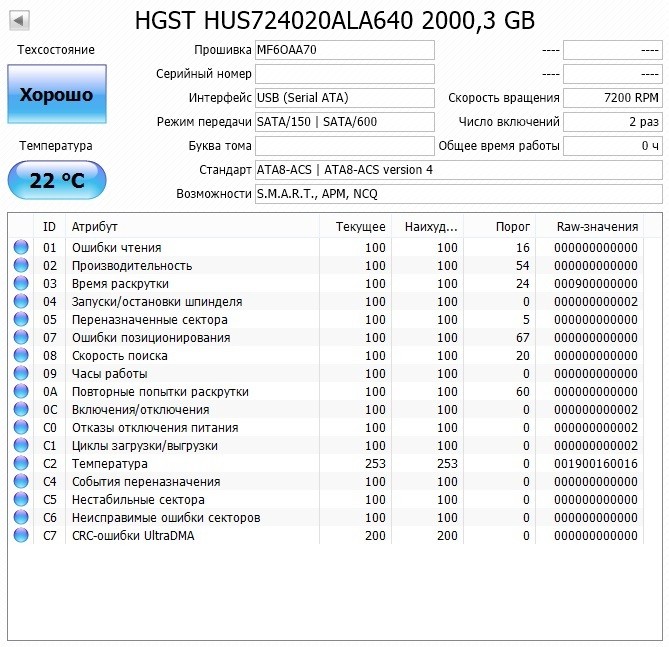
Task: Select the Включения/отключения attribute name
Action: pos(140,410)
